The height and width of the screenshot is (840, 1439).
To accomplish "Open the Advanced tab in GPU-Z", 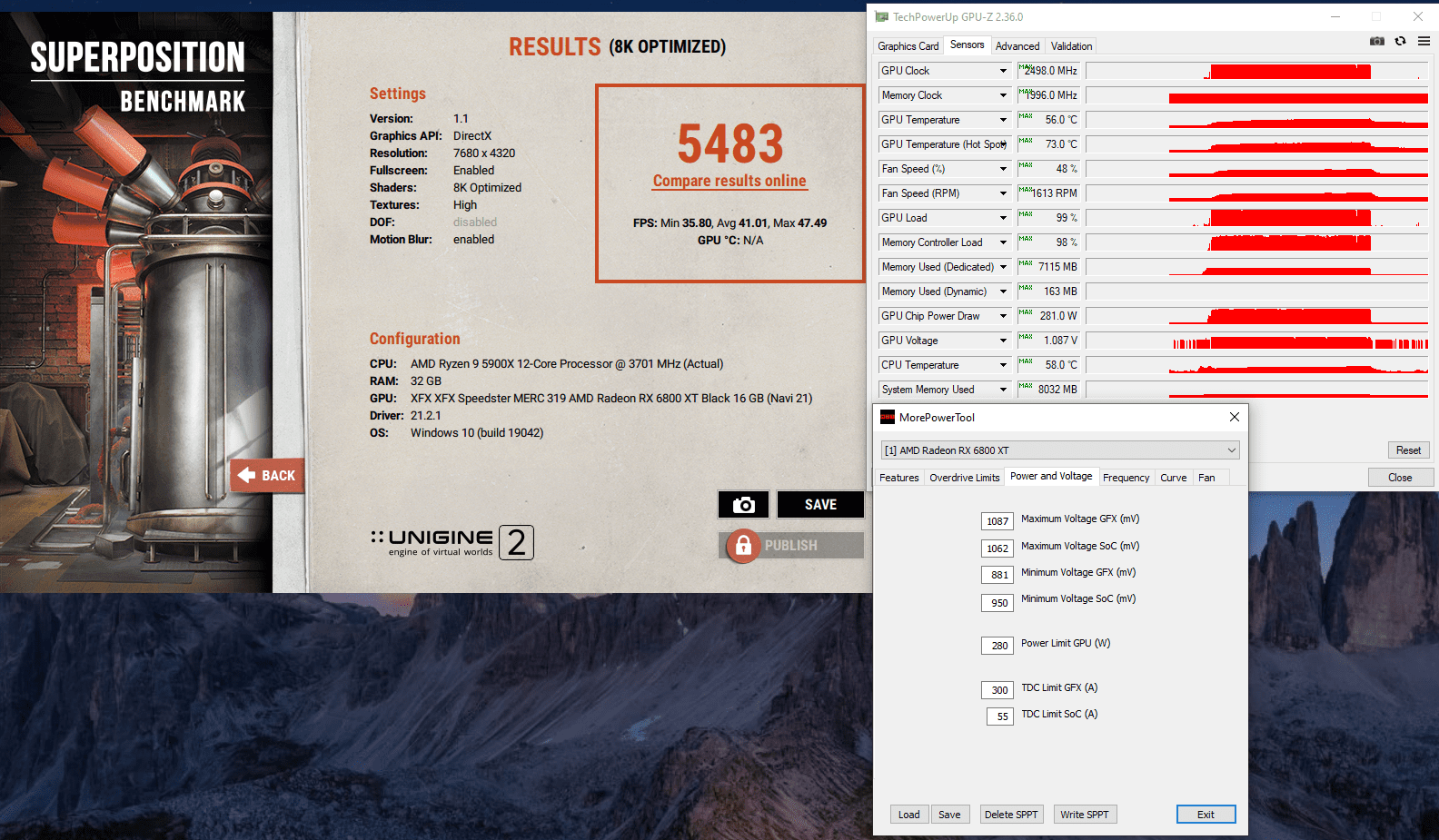I will click(x=1017, y=45).
